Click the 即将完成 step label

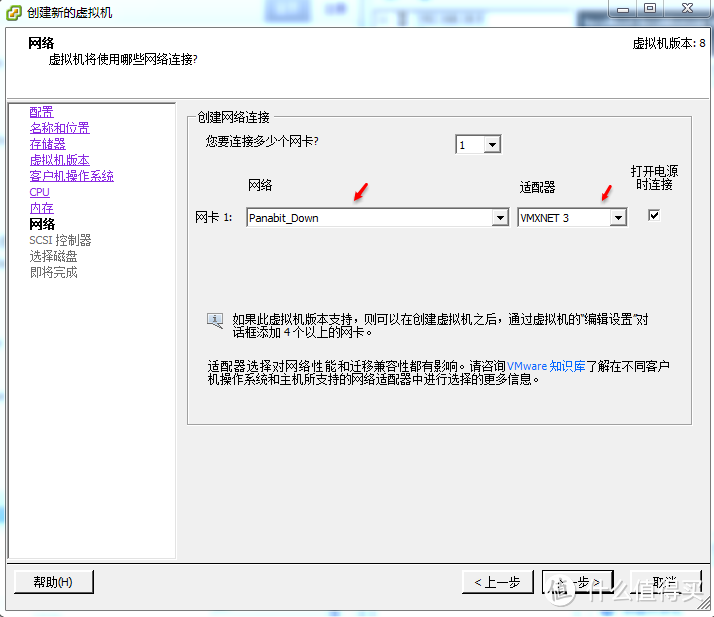click(x=53, y=272)
